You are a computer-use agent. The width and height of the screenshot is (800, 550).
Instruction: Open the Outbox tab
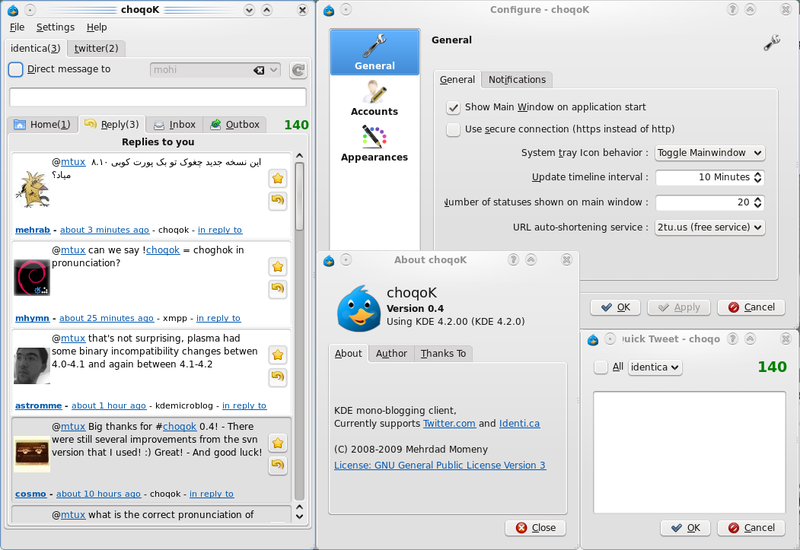click(x=235, y=124)
